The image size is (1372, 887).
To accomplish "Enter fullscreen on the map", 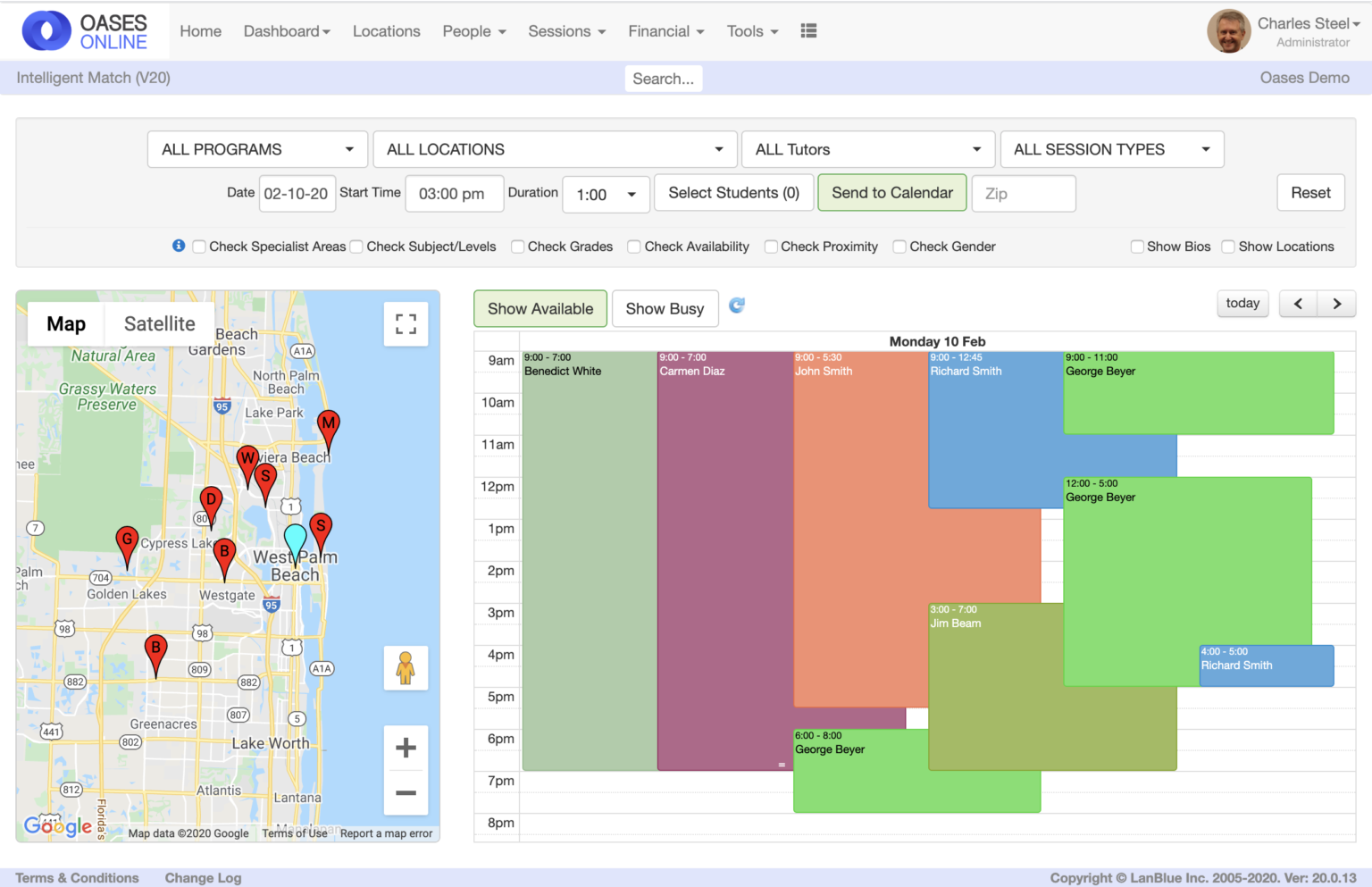I will point(406,324).
